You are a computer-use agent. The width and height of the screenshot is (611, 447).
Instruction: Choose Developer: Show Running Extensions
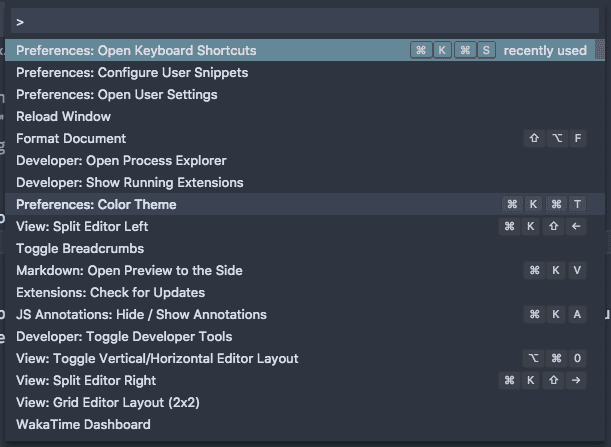point(130,183)
